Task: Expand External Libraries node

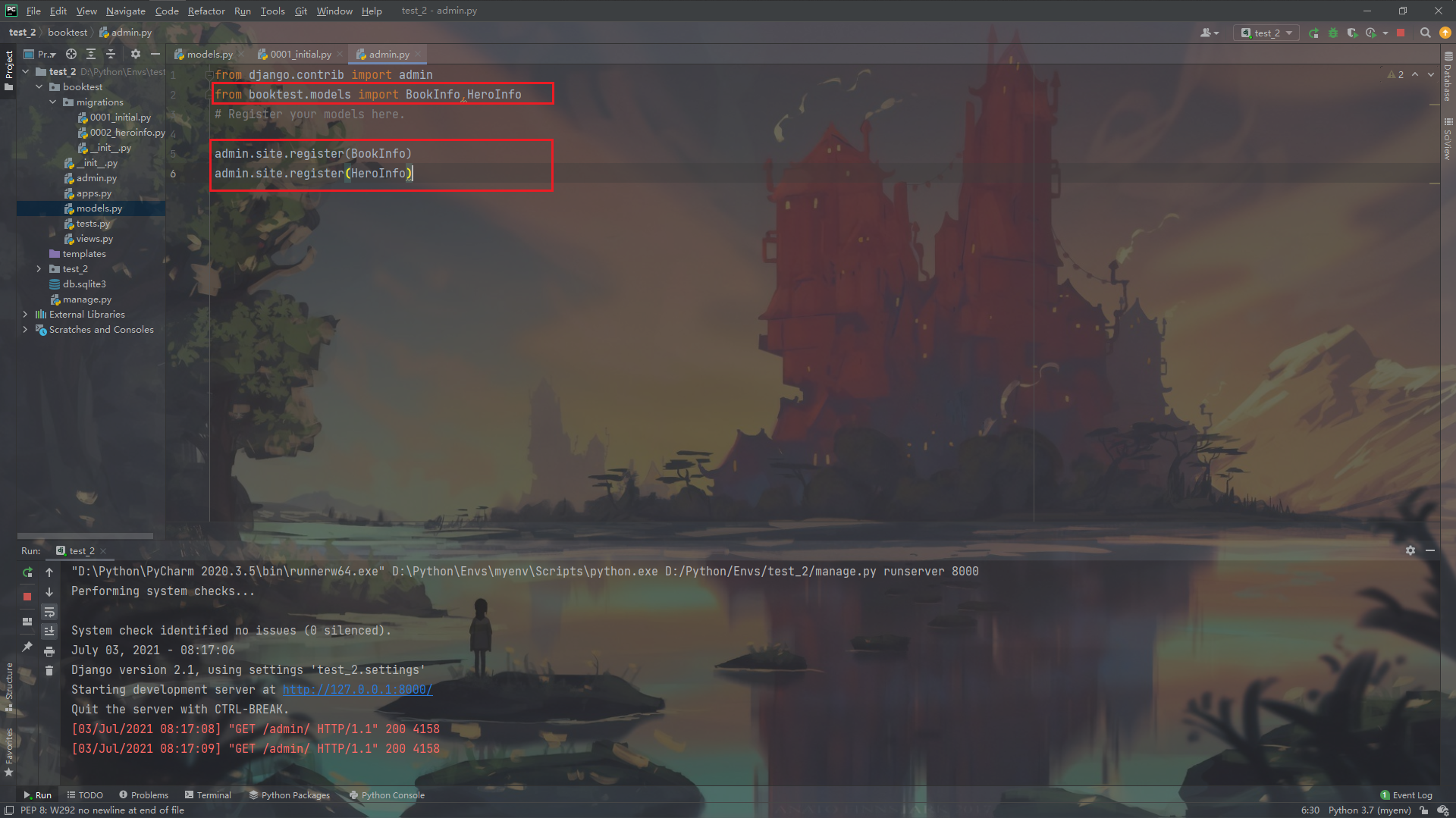Action: click(26, 315)
